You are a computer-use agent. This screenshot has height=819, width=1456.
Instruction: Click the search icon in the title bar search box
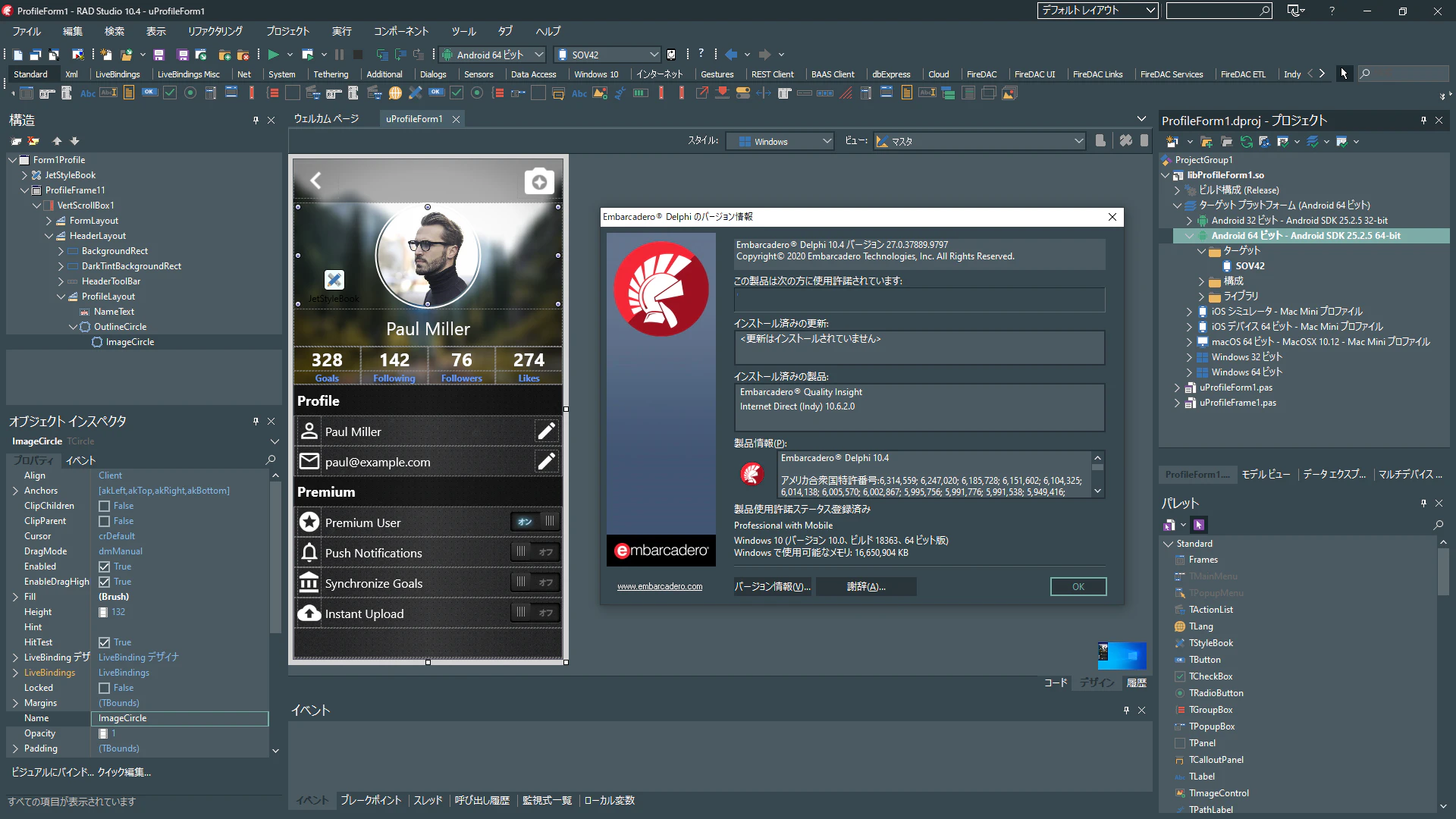1264,11
